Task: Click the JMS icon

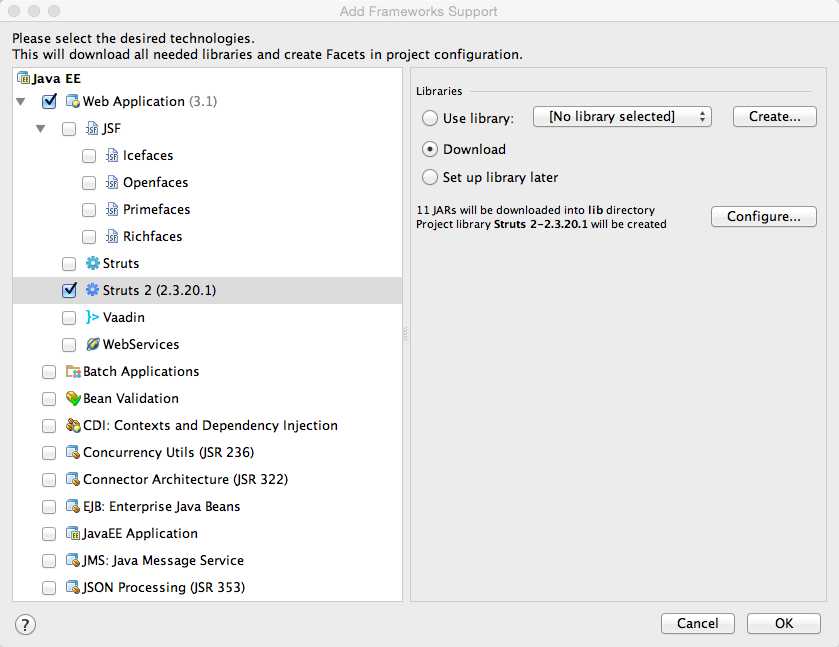Action: (73, 560)
